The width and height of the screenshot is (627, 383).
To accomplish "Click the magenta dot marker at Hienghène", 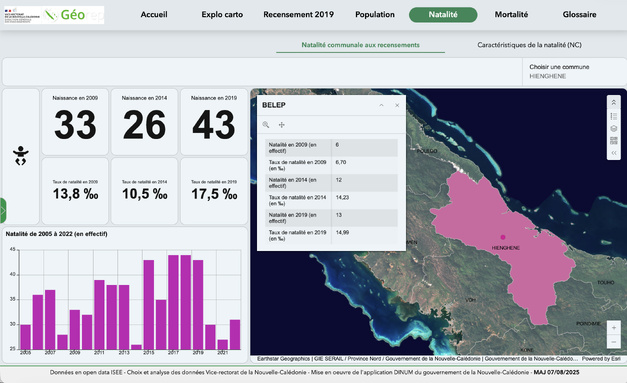I will pos(503,237).
